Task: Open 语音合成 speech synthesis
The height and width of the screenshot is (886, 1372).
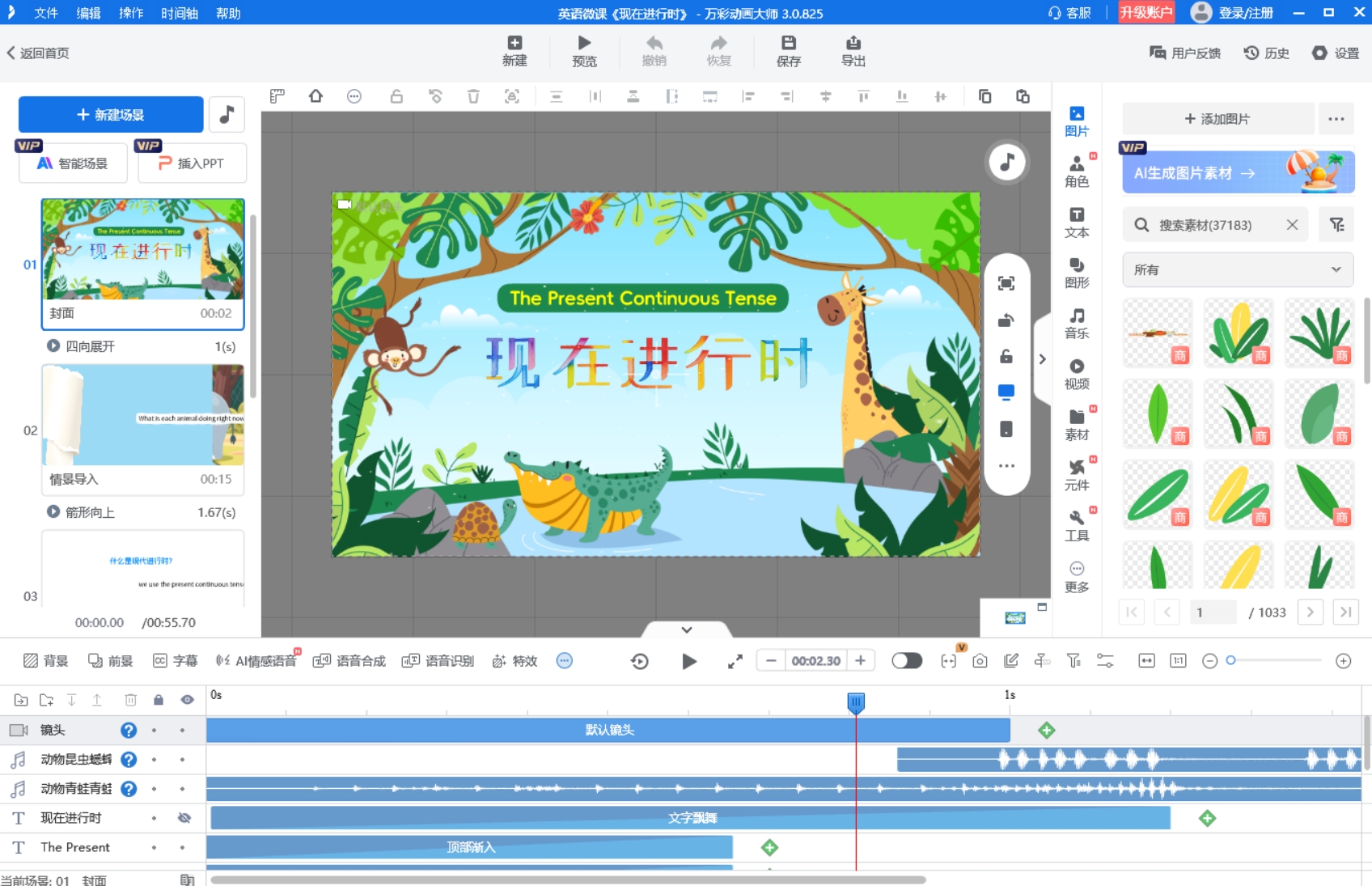Action: click(x=349, y=660)
